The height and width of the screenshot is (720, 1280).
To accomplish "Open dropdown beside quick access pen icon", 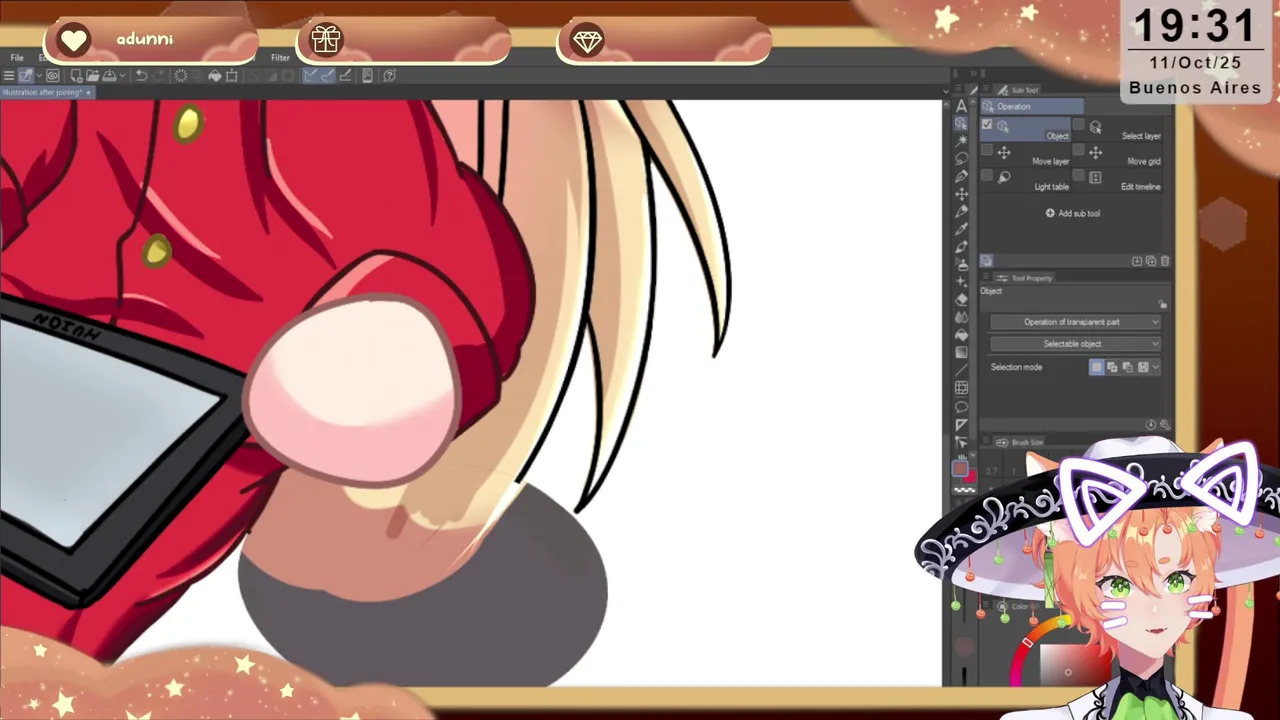I will (39, 76).
